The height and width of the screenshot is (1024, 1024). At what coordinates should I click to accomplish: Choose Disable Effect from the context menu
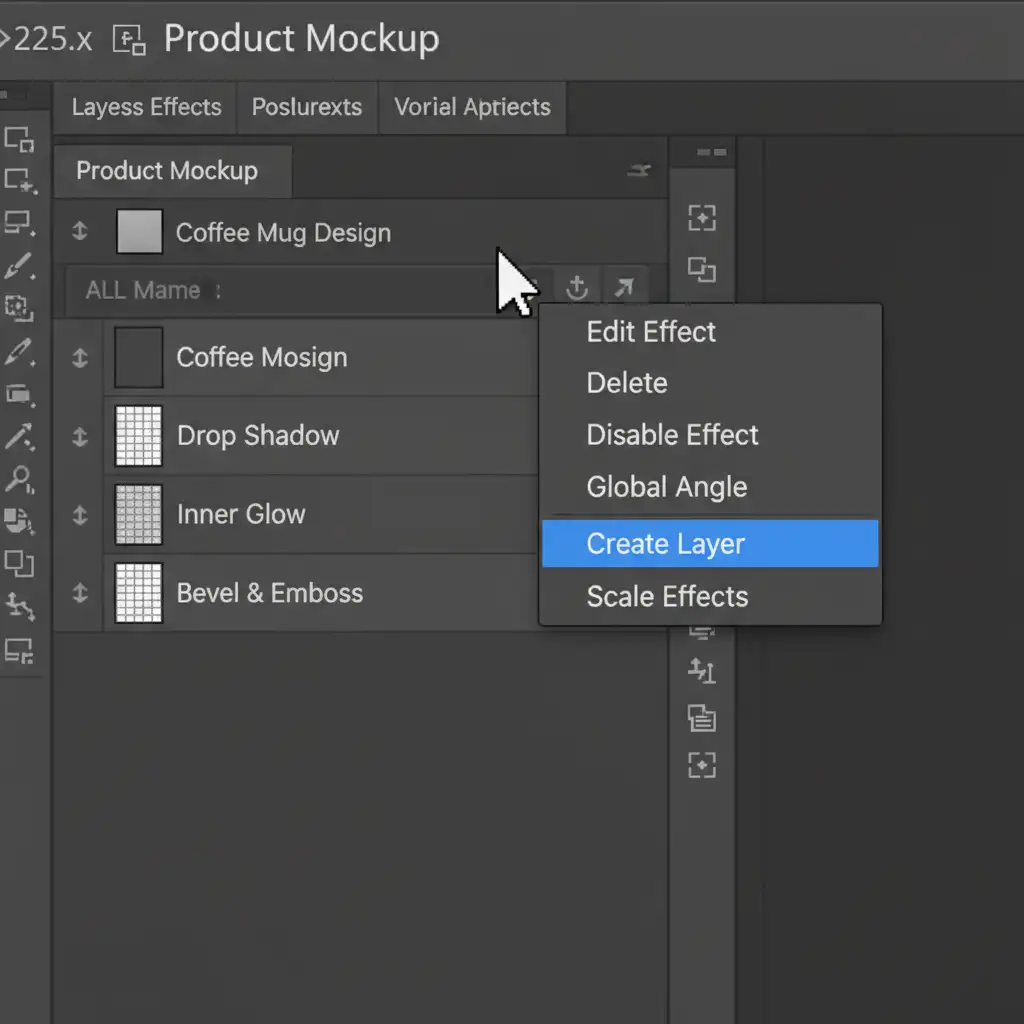click(x=672, y=435)
